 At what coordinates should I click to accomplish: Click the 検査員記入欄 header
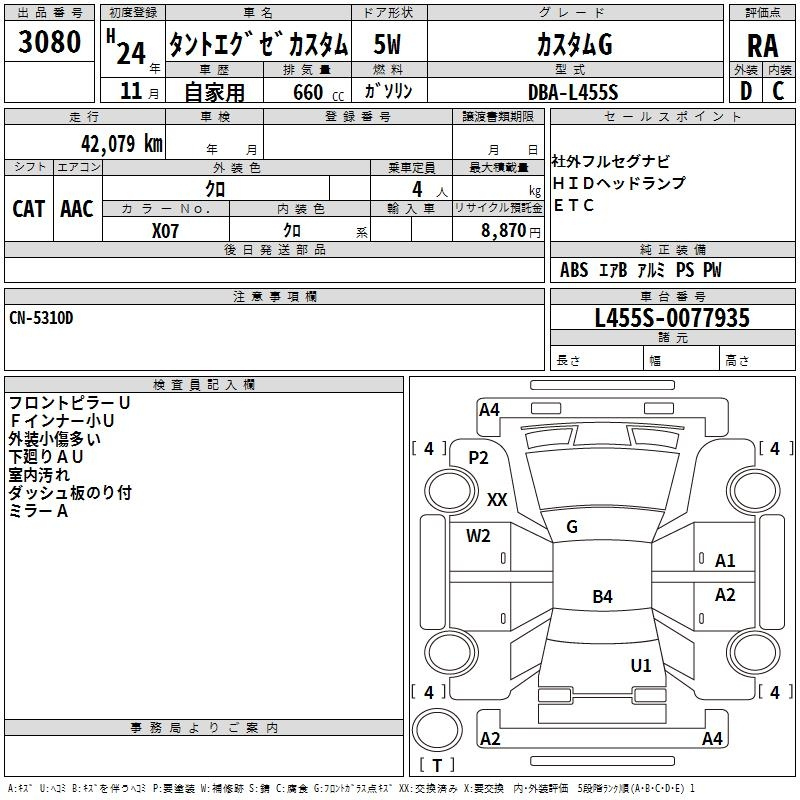coord(204,385)
